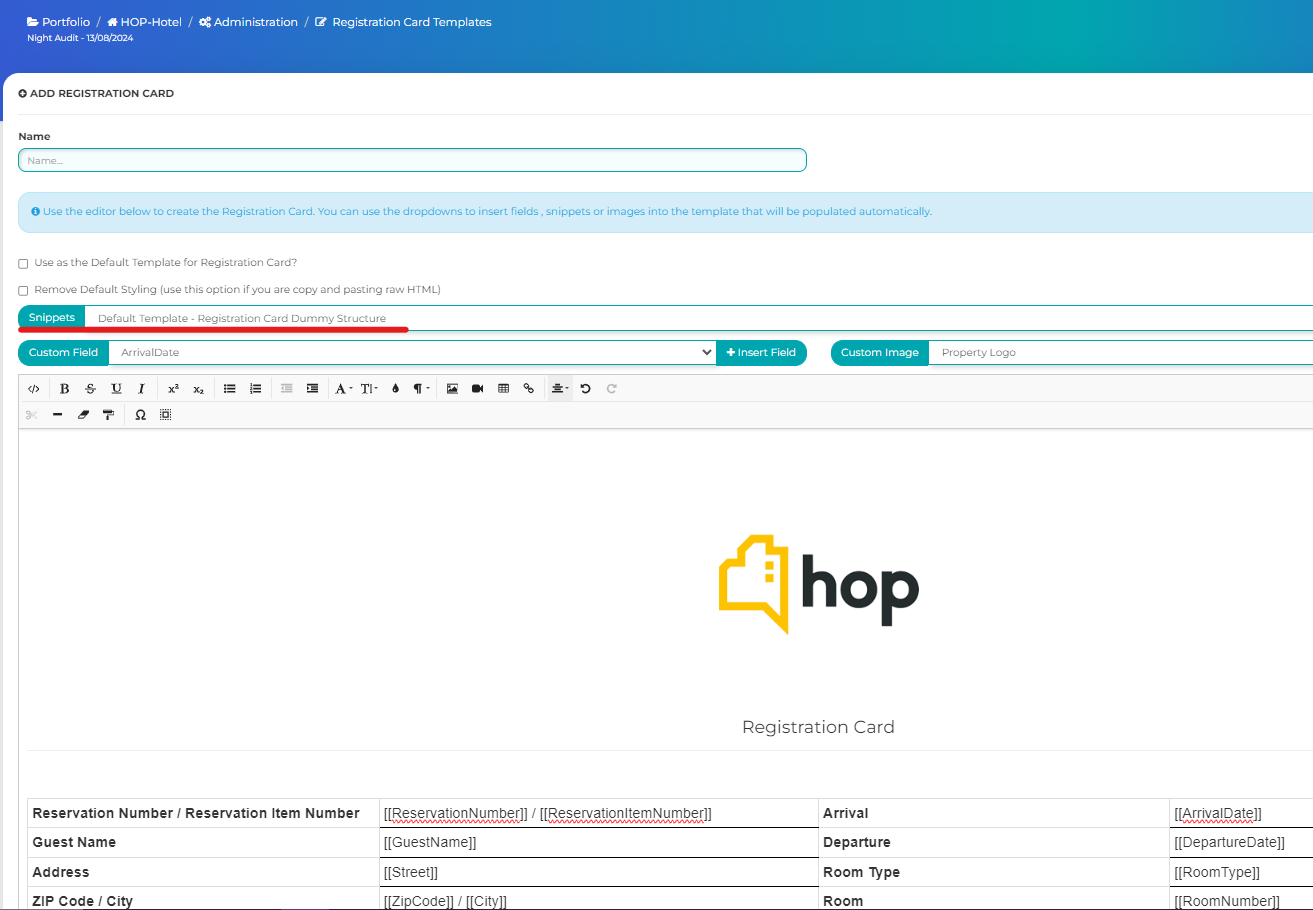Activate the paint format roller tool
The image size is (1313, 910).
(x=108, y=414)
